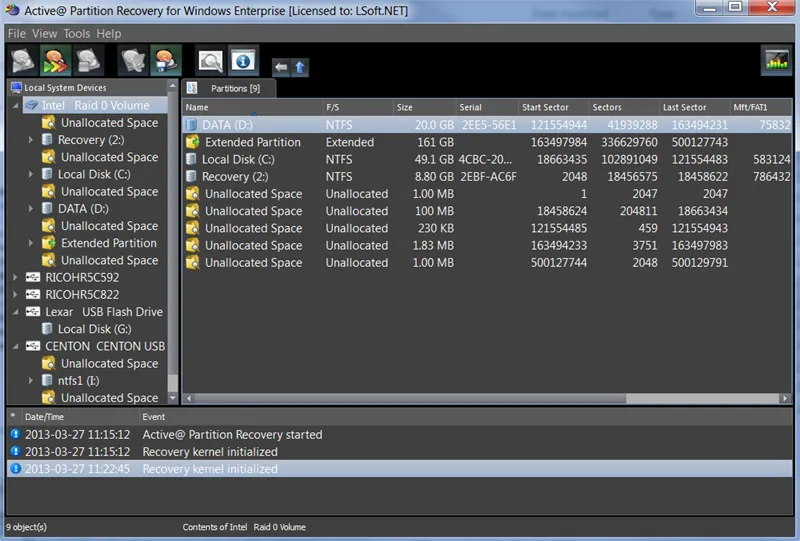Viewport: 800px width, 541px height.
Task: Select Extended Partition row in the partitions list
Action: [x=252, y=142]
